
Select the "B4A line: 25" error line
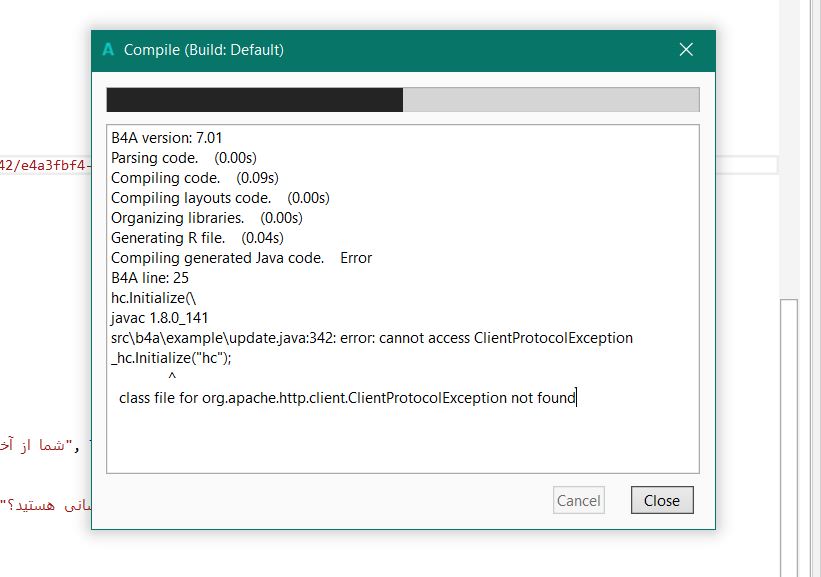pos(150,278)
